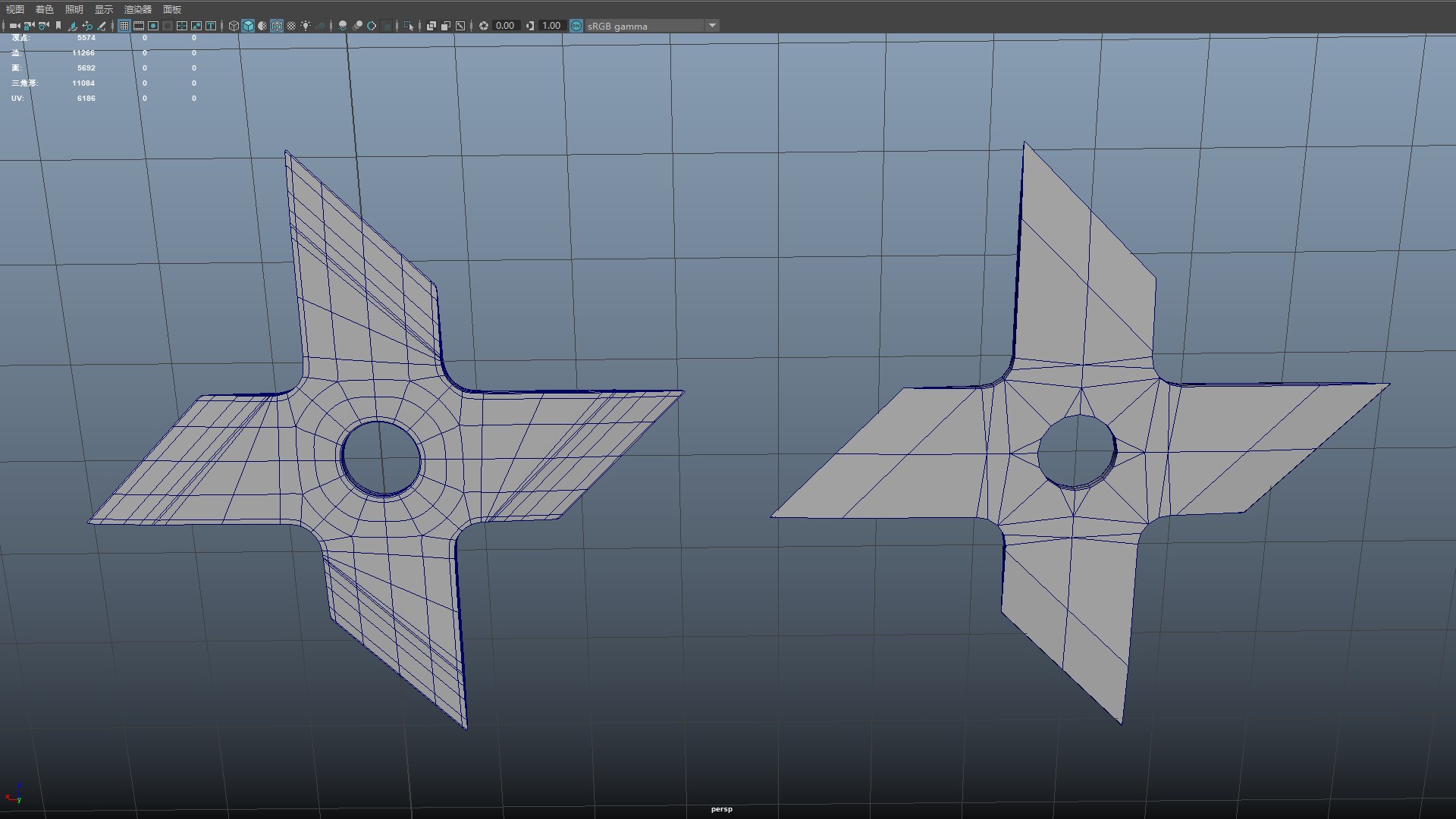Click the image plane icon
The image size is (1456, 819).
[x=73, y=26]
